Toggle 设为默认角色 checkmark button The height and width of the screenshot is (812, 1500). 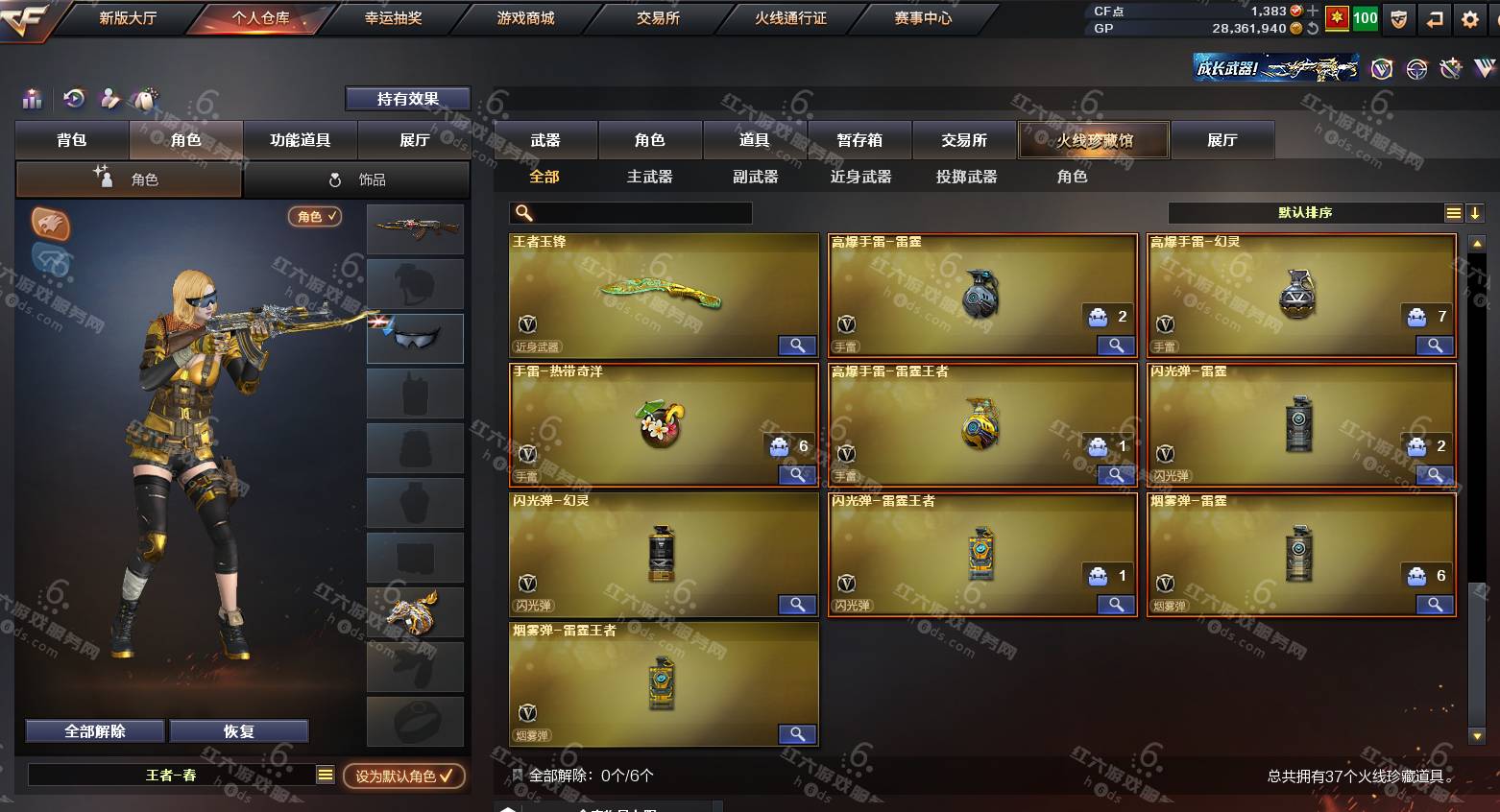[x=404, y=776]
